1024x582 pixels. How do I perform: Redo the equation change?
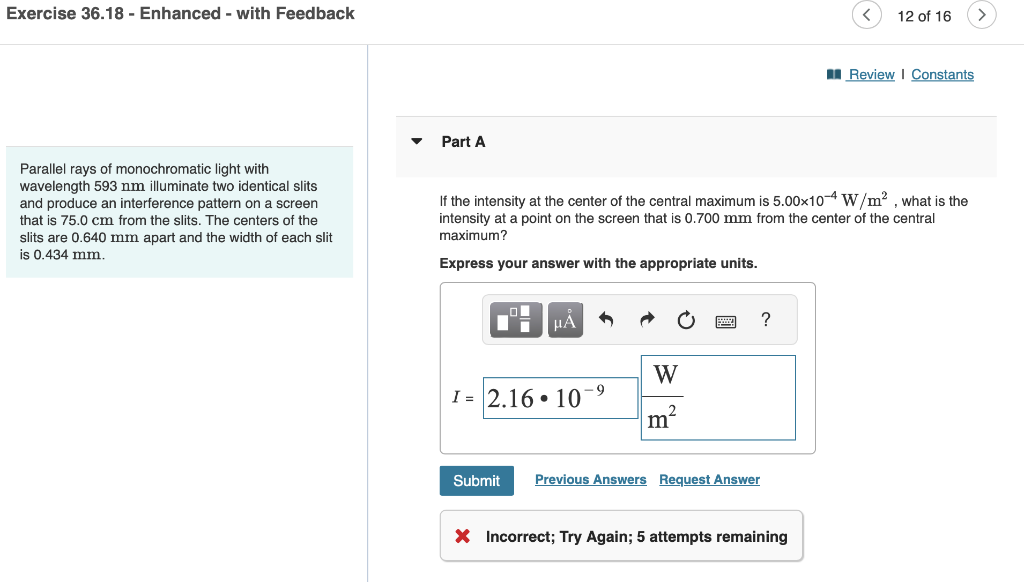point(646,319)
